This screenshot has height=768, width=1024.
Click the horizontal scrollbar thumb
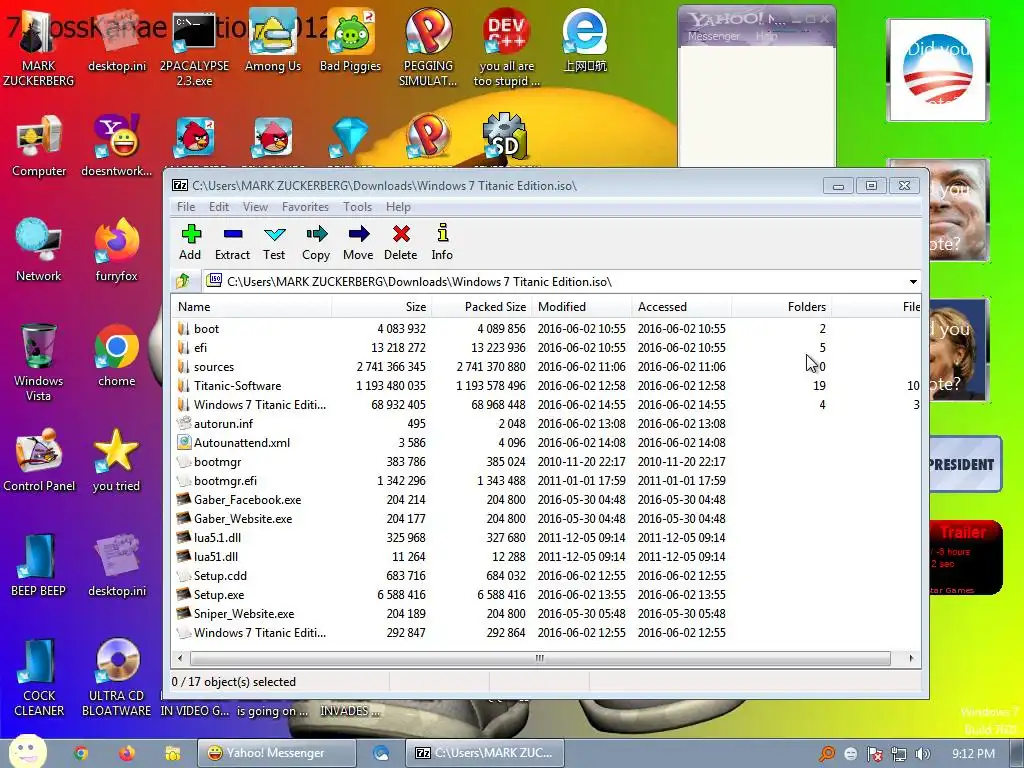coord(539,658)
